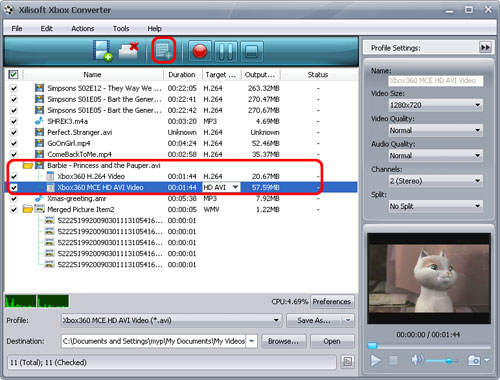Click the video preview thumbnail

(429, 278)
